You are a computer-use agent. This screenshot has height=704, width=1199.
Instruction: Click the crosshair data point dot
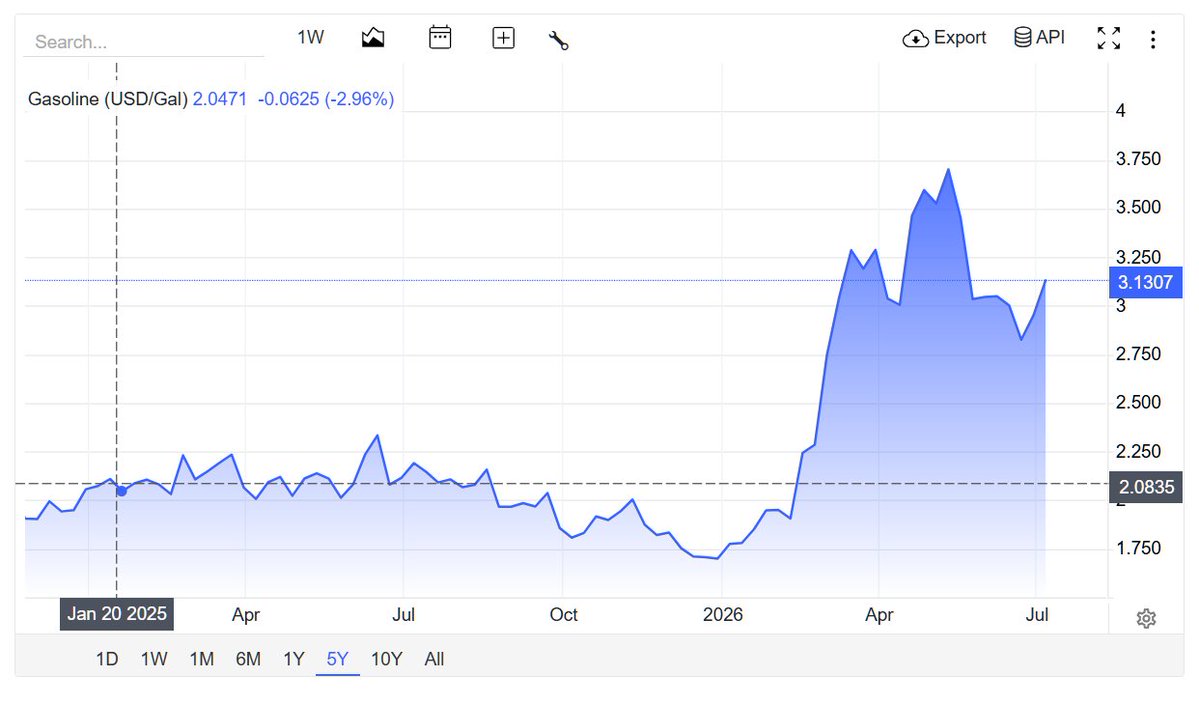click(122, 491)
